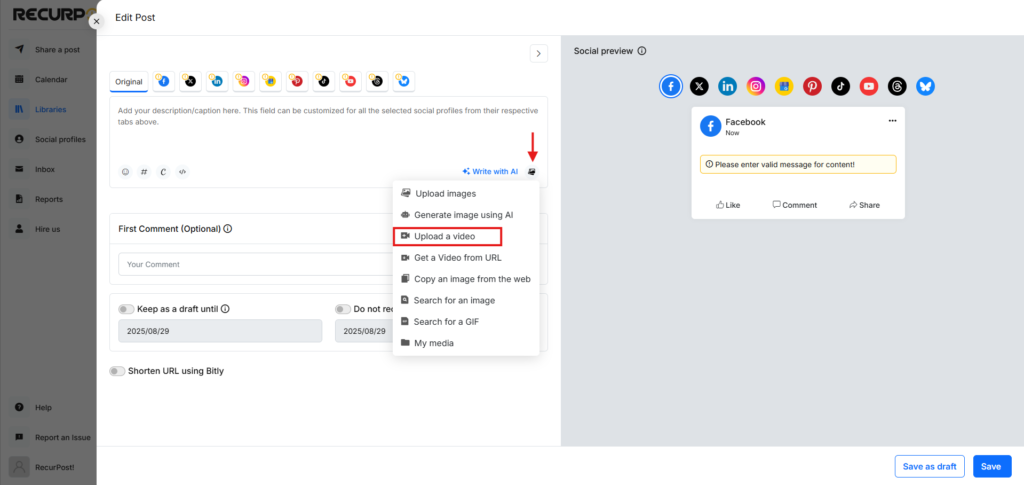Switch to the Original tab
The height and width of the screenshot is (485, 1024).
129,82
